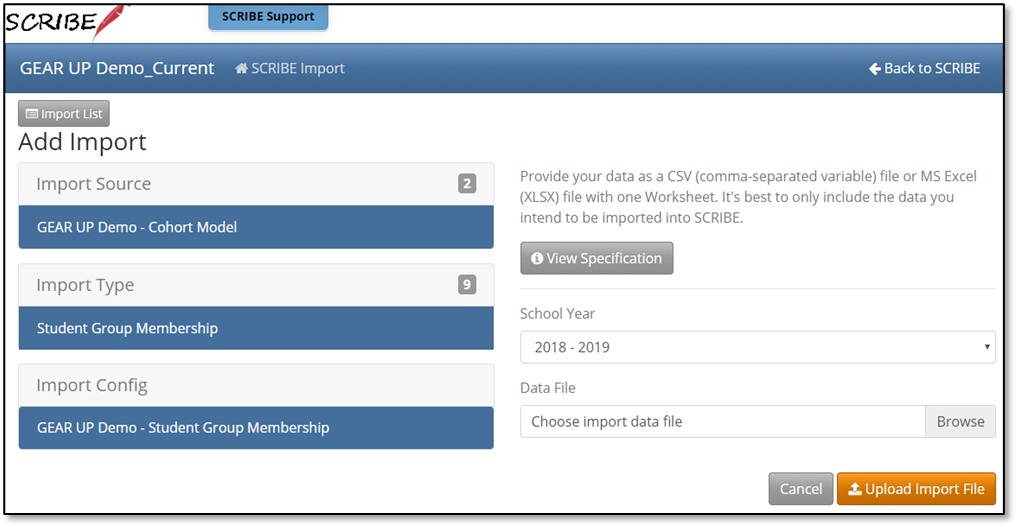Open the SCRIBE Support tab
The height and width of the screenshot is (527, 1018).
tap(267, 17)
